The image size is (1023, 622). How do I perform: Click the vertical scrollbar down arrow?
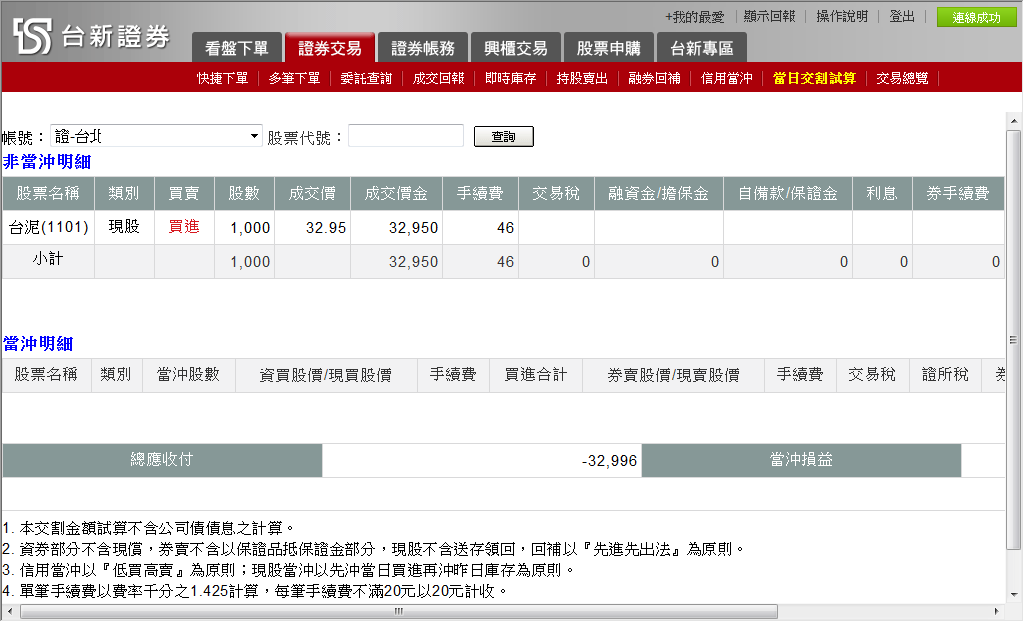click(1014, 592)
